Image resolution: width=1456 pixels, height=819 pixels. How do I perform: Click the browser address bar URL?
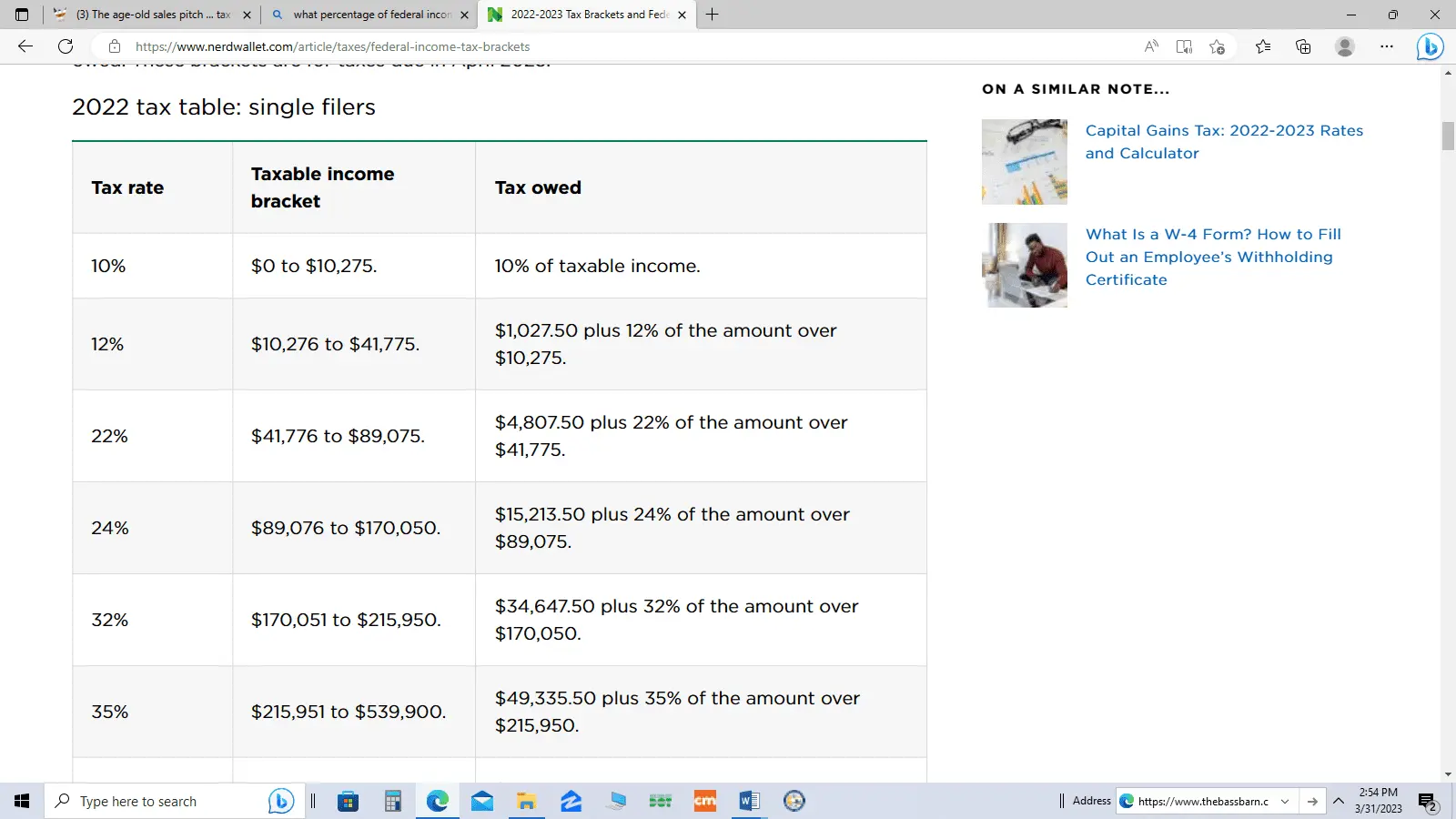[x=332, y=46]
